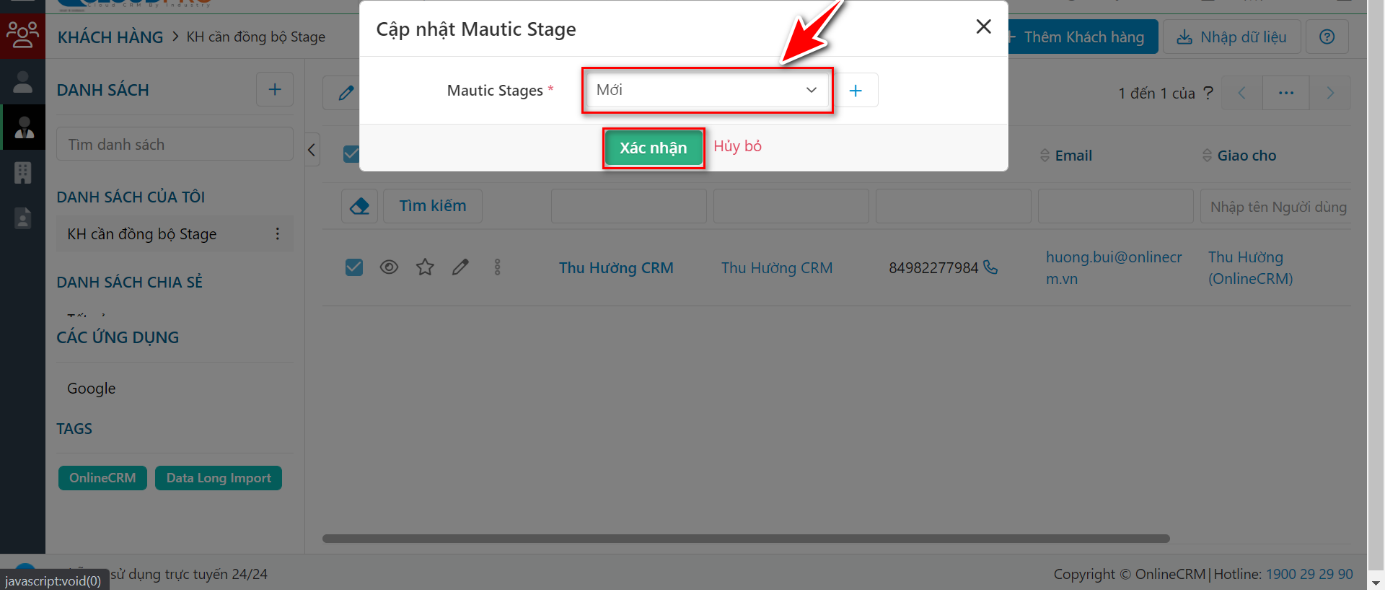Open the kebab menu on Thu Hường CRM row

click(x=497, y=266)
